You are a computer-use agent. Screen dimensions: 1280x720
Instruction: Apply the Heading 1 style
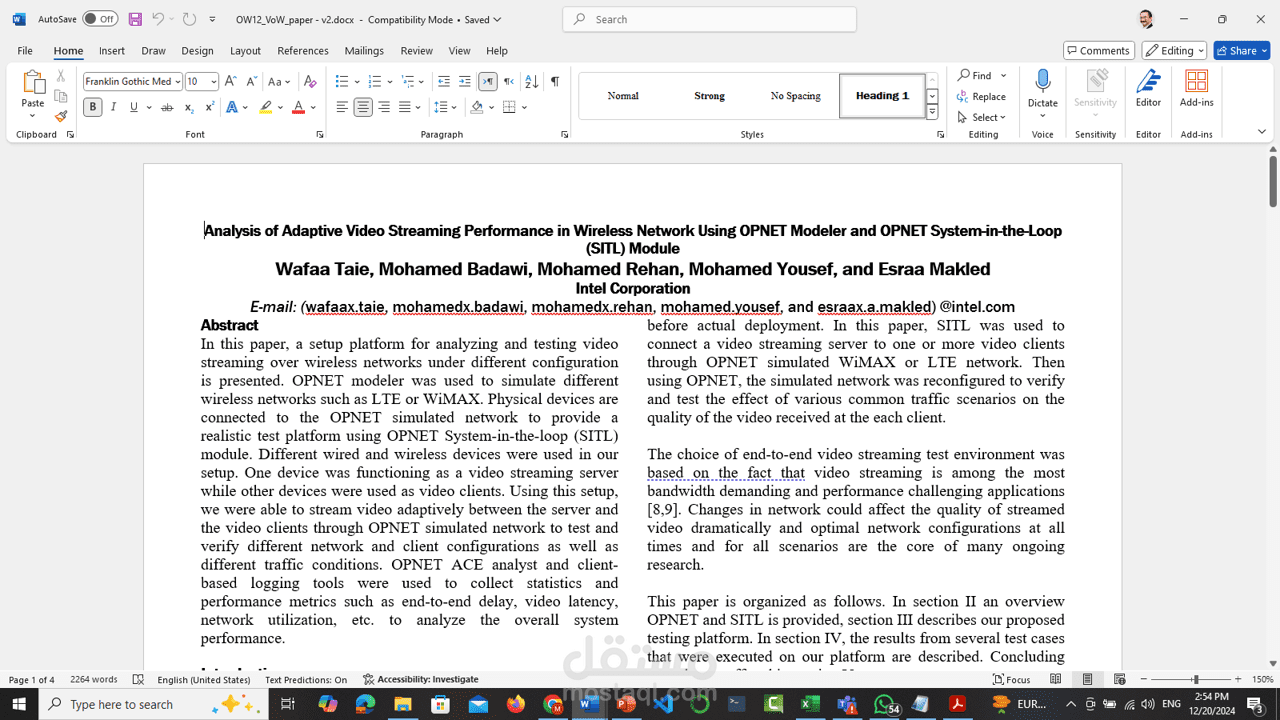coord(882,96)
